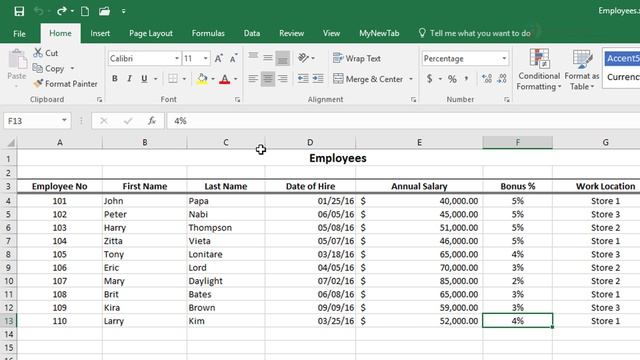Switch to the Review tab
Screen dimensions: 640x360
[291, 33]
